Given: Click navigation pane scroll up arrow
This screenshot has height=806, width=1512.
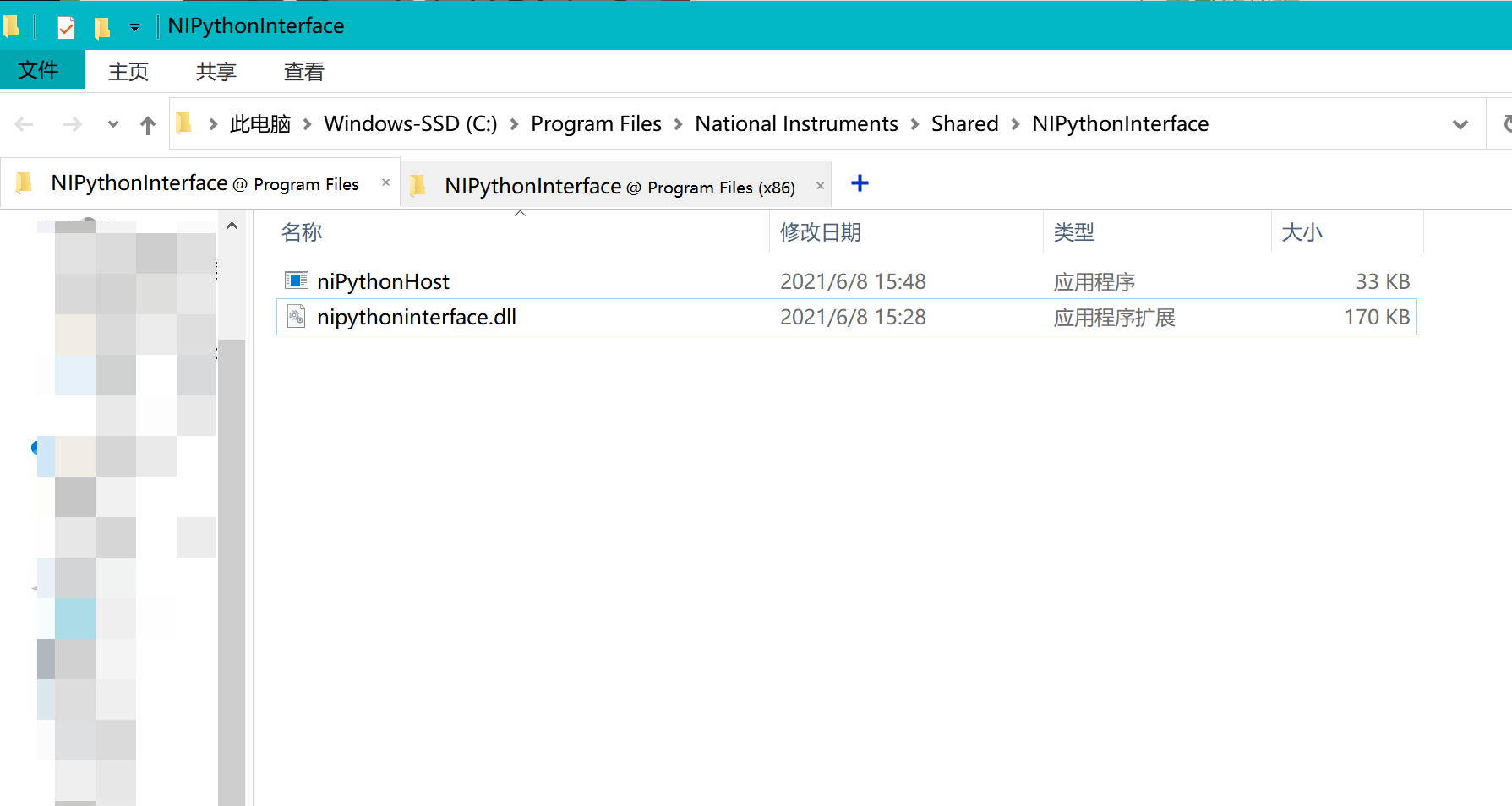Looking at the screenshot, I should pyautogui.click(x=232, y=226).
